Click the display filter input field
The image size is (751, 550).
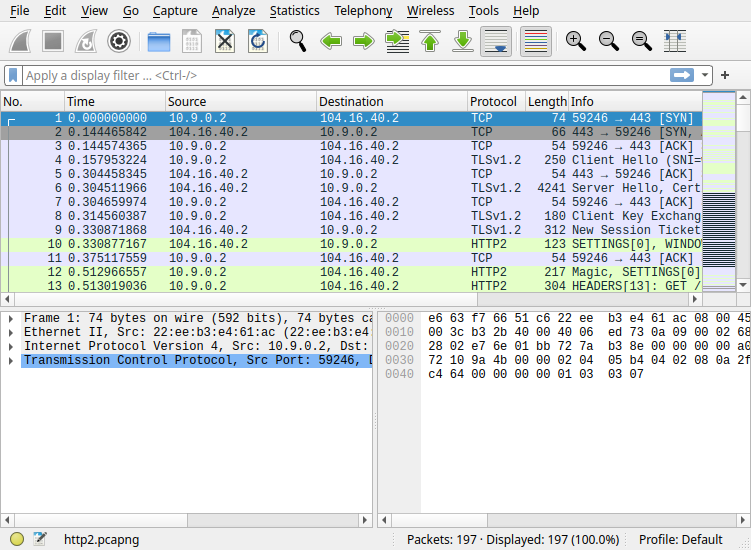345,75
